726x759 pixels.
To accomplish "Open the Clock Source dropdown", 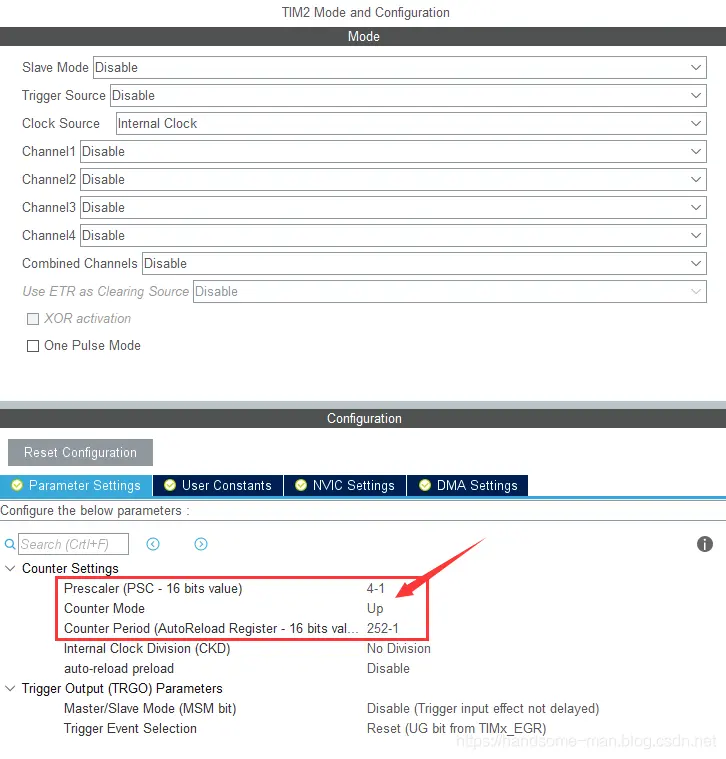I will pyautogui.click(x=411, y=123).
